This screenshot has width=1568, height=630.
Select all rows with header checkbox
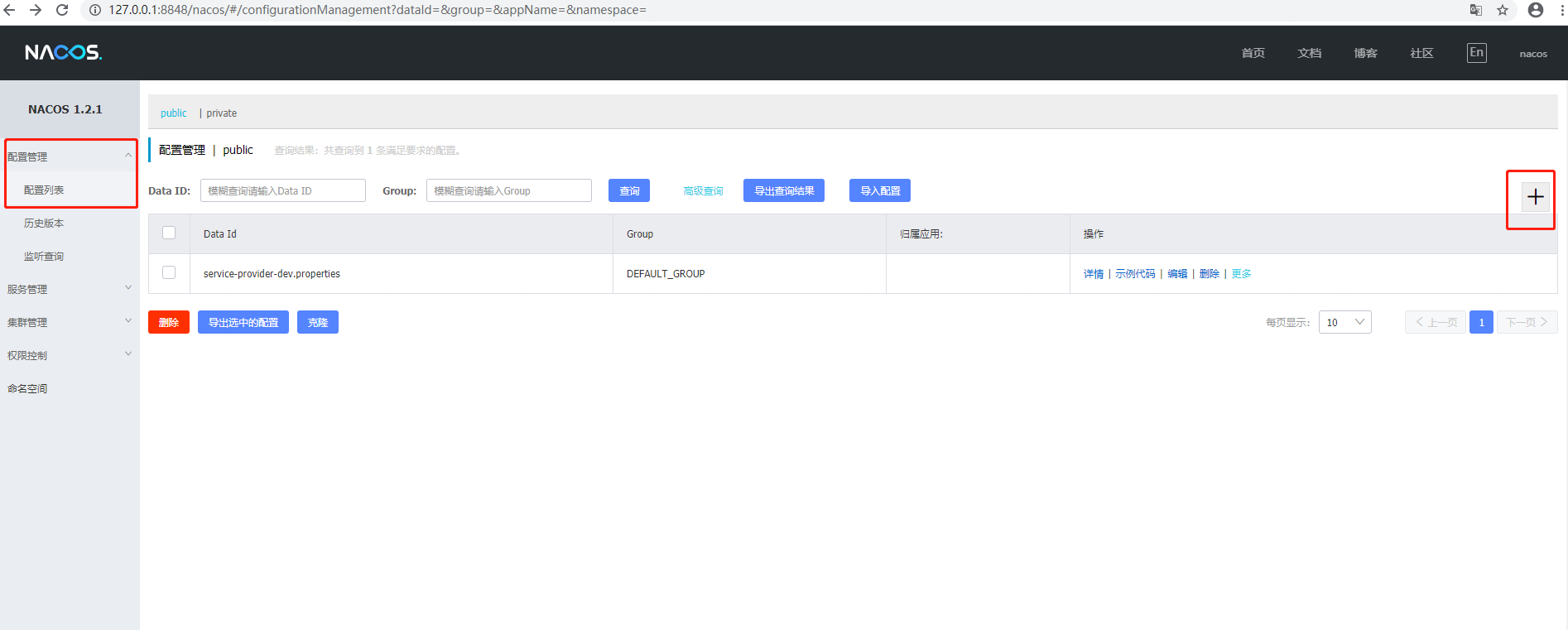tap(169, 233)
